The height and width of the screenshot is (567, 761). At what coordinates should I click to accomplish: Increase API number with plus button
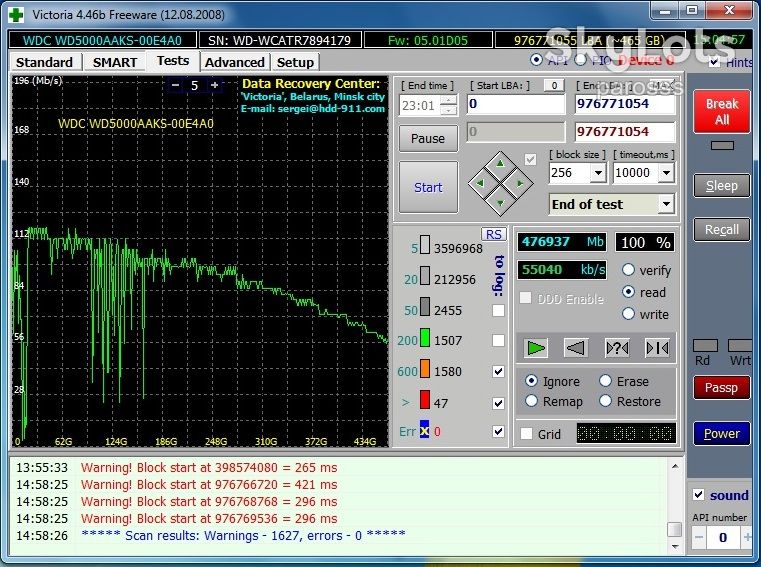coord(746,537)
